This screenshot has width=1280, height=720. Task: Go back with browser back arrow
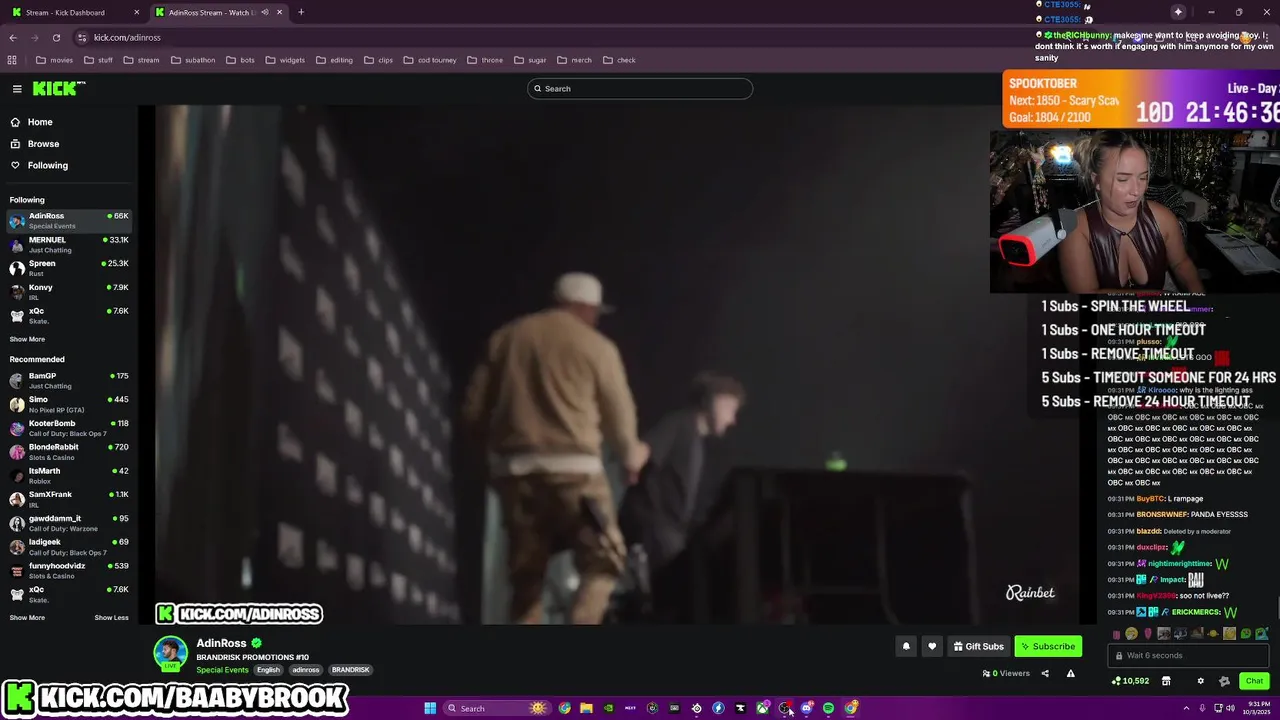pyautogui.click(x=13, y=37)
